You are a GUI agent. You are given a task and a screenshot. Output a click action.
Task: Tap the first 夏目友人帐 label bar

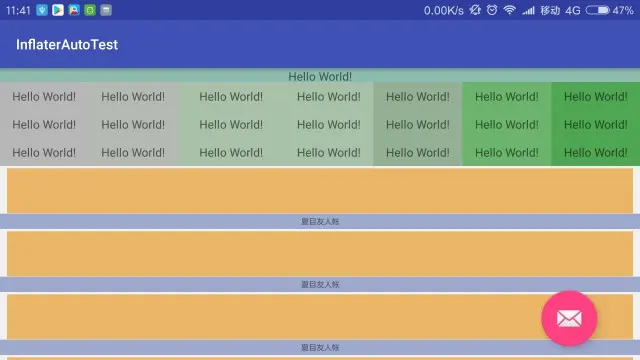click(320, 222)
